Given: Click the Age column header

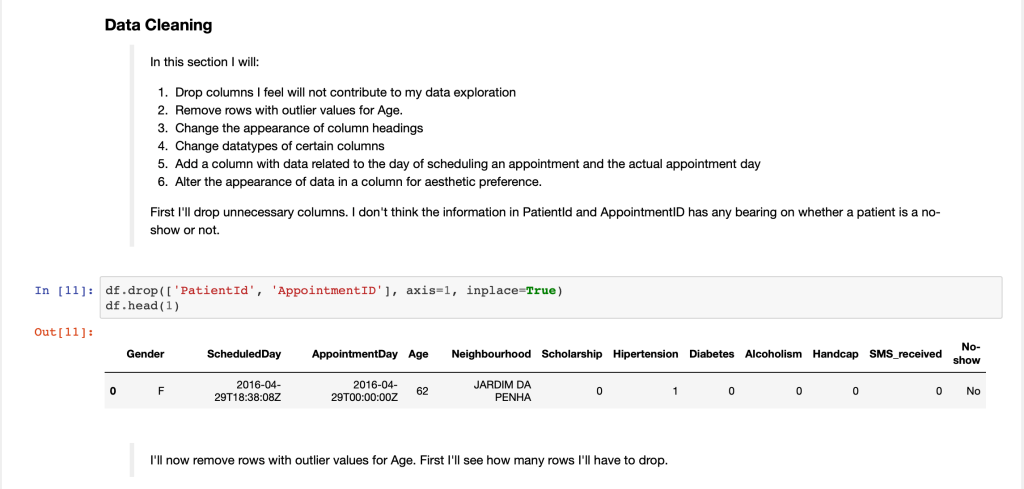Looking at the screenshot, I should (418, 354).
